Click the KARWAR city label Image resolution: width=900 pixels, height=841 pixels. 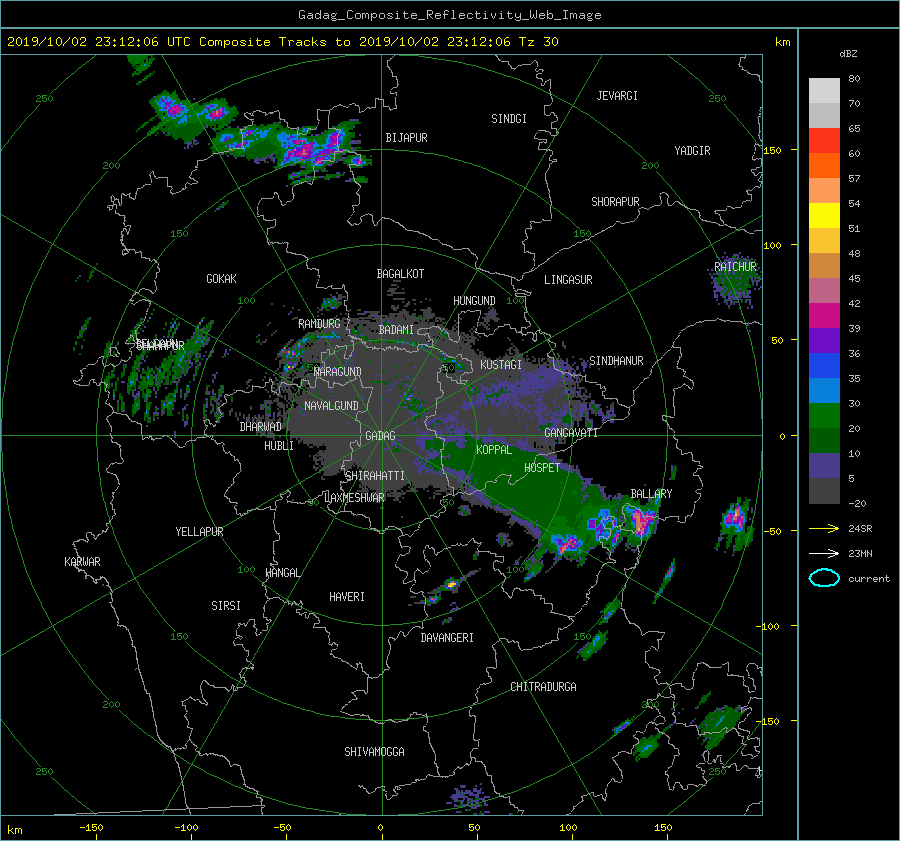click(x=82, y=562)
